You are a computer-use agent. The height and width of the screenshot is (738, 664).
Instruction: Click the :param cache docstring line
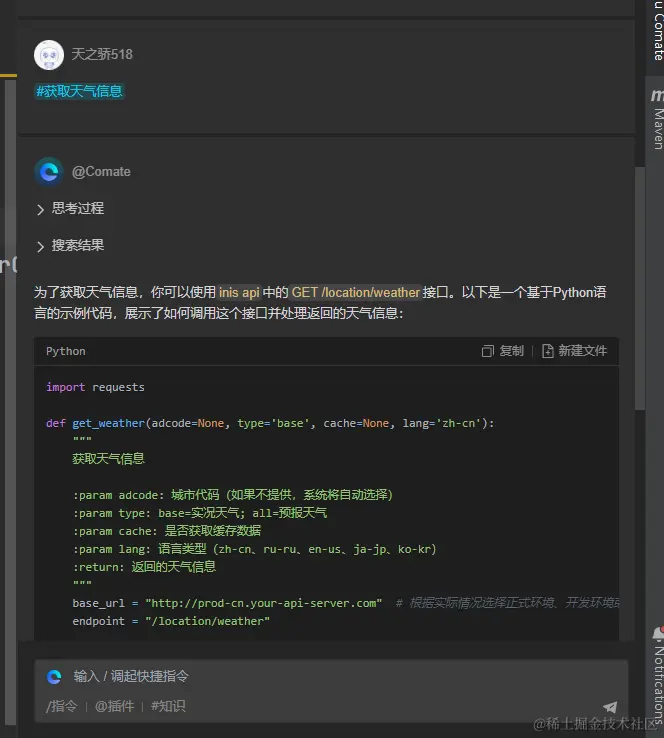point(167,531)
